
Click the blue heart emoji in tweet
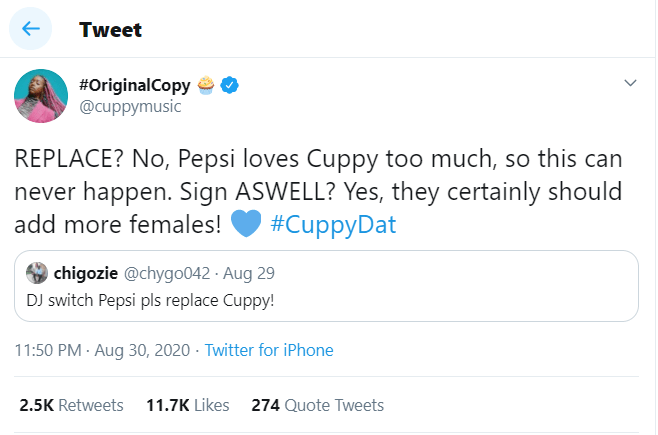point(244,224)
